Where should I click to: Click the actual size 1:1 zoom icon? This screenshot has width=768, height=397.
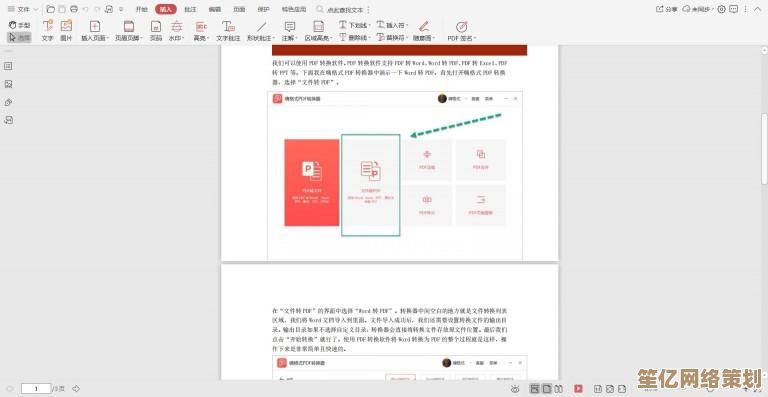pos(598,389)
